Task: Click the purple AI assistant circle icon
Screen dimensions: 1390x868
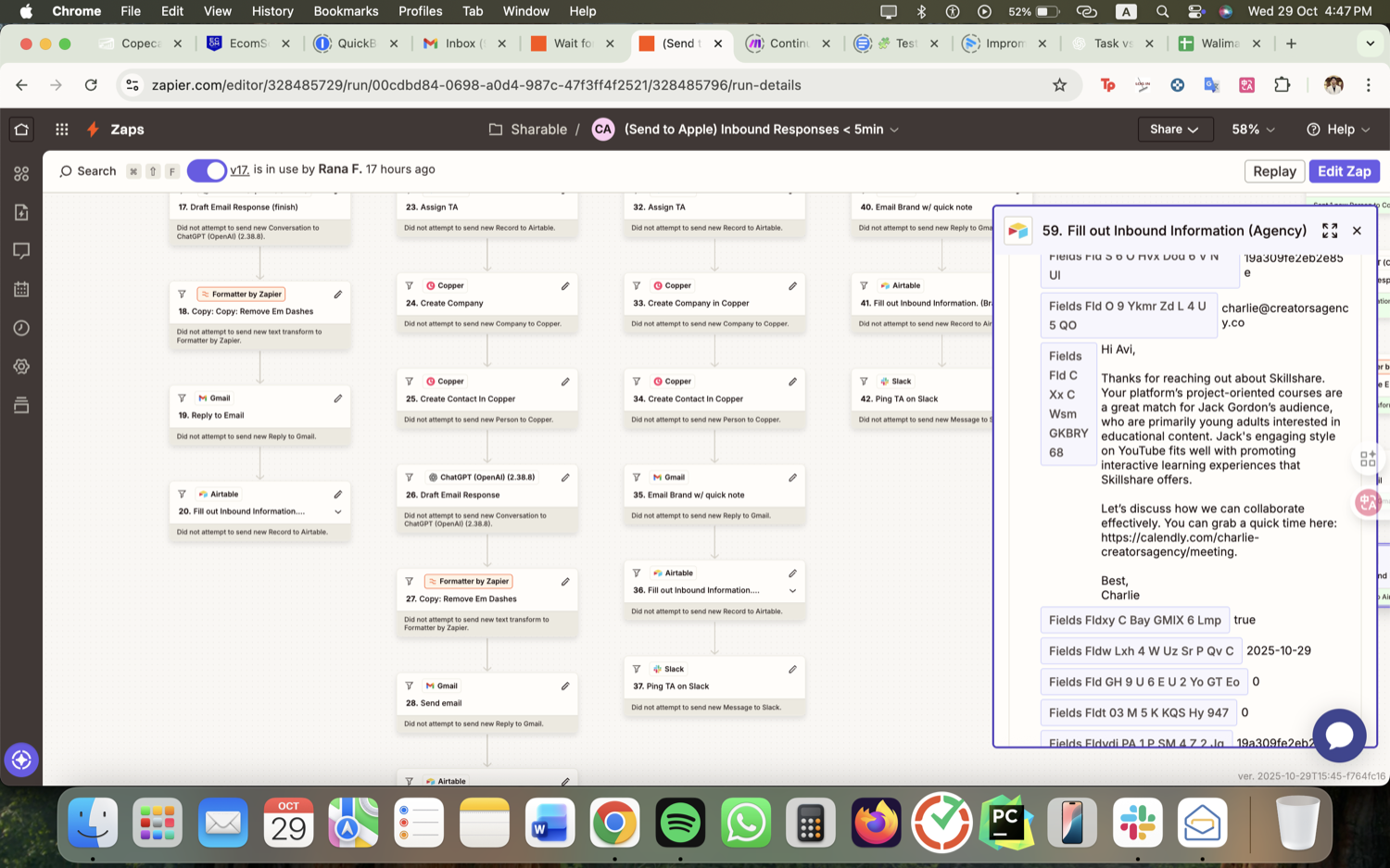Action: click(21, 761)
